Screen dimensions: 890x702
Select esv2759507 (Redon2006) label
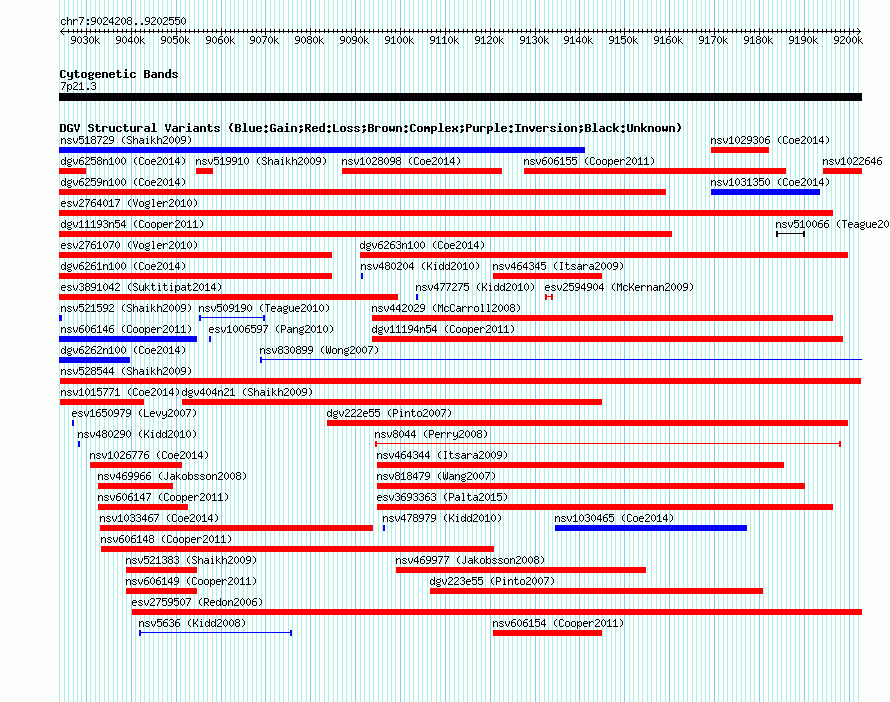coord(198,602)
